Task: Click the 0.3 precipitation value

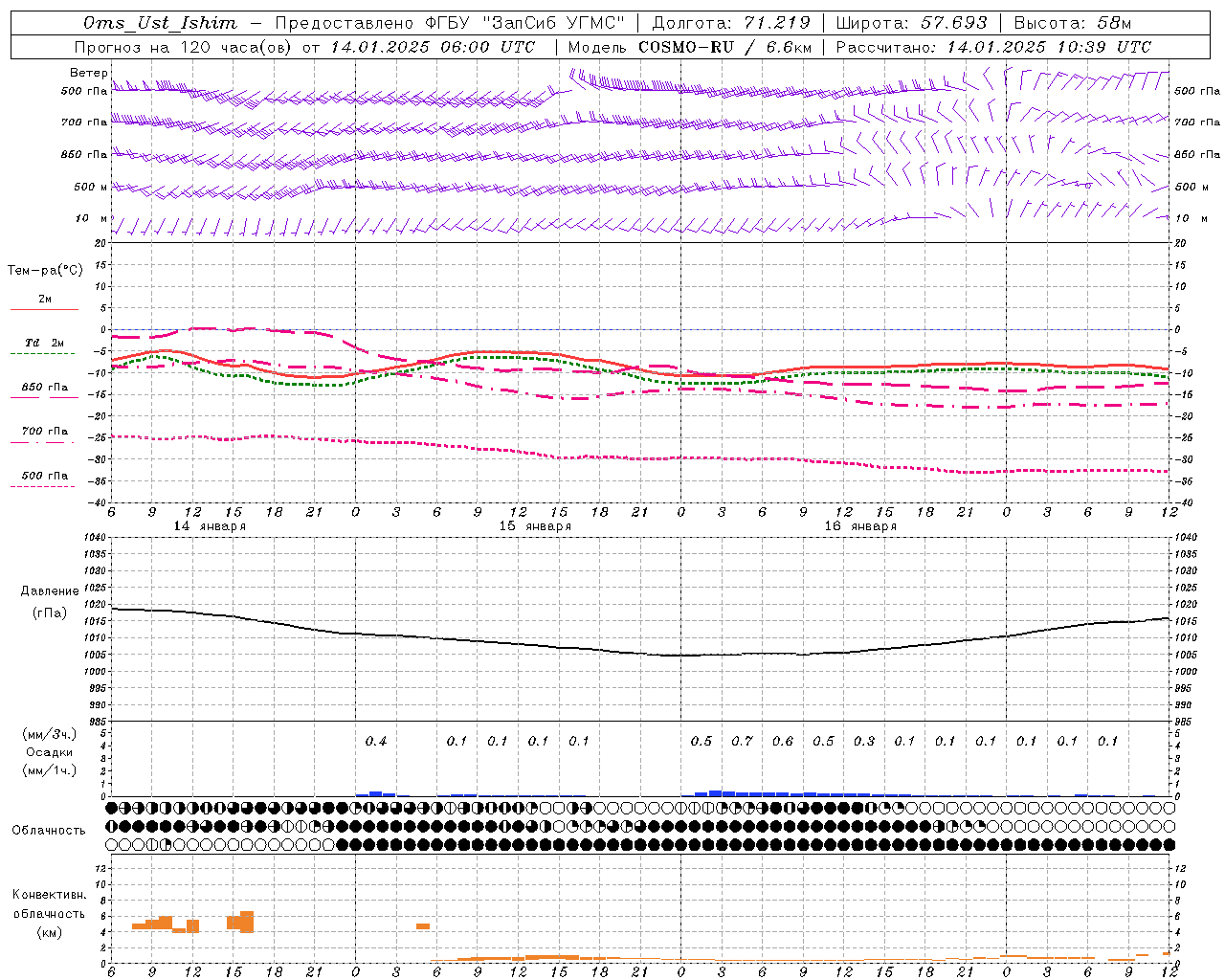Action: point(864,742)
